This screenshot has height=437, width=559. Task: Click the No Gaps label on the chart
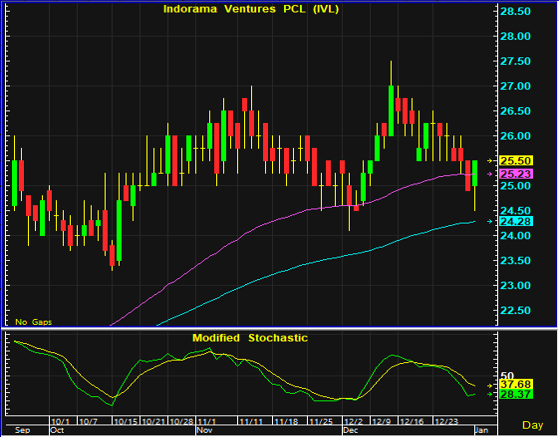[34, 322]
